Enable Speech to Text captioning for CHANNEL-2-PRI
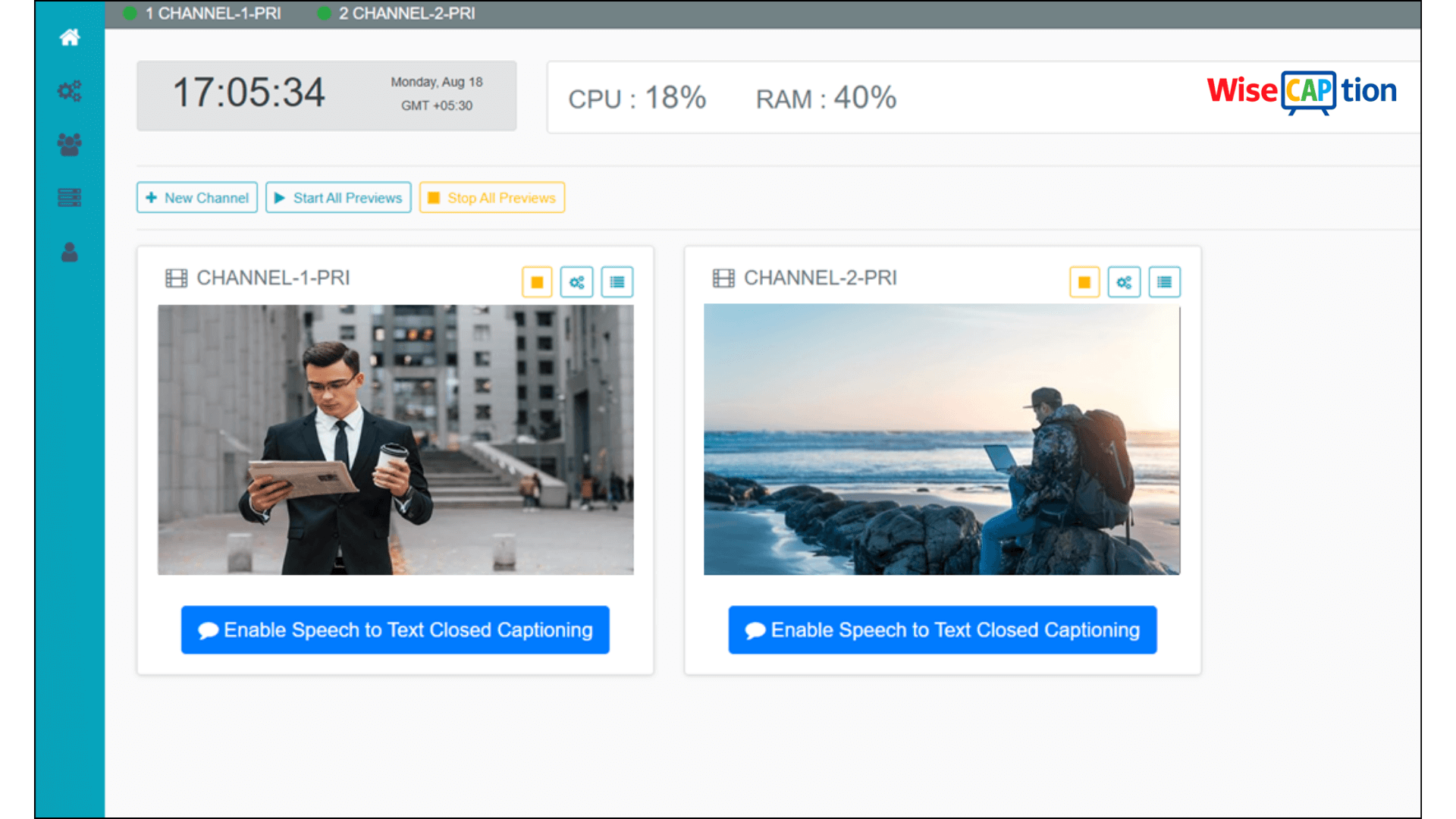This screenshot has height=819, width=1456. [943, 629]
